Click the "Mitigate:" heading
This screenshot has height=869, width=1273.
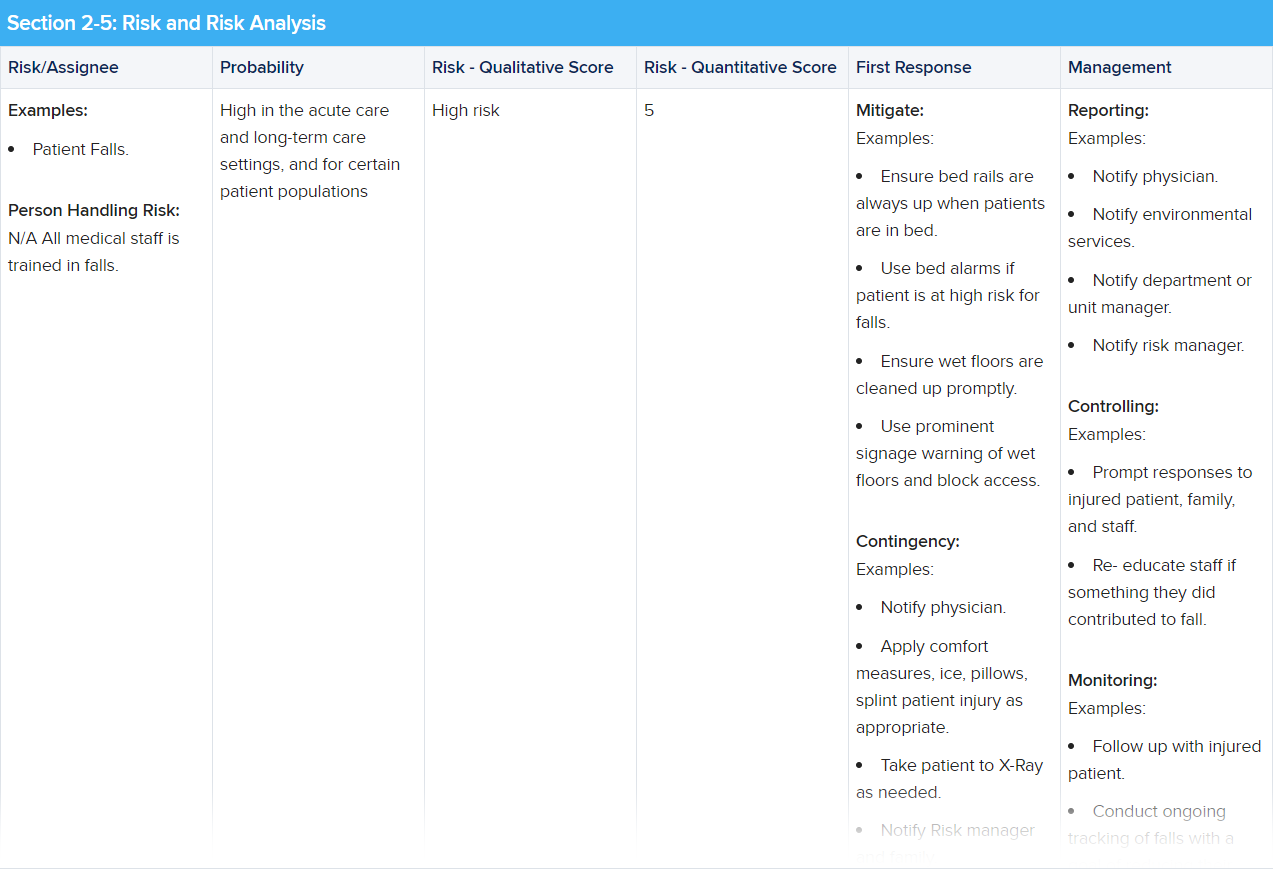[x=890, y=110]
